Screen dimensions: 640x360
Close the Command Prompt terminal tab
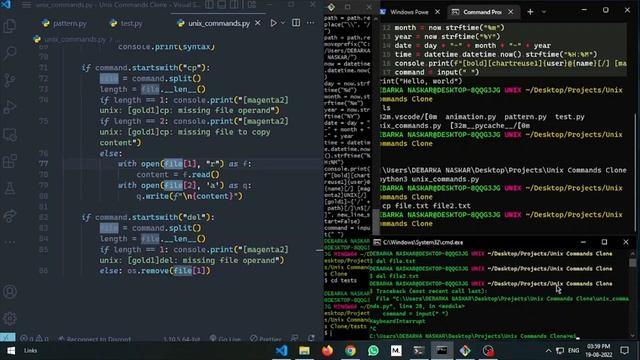click(x=511, y=12)
